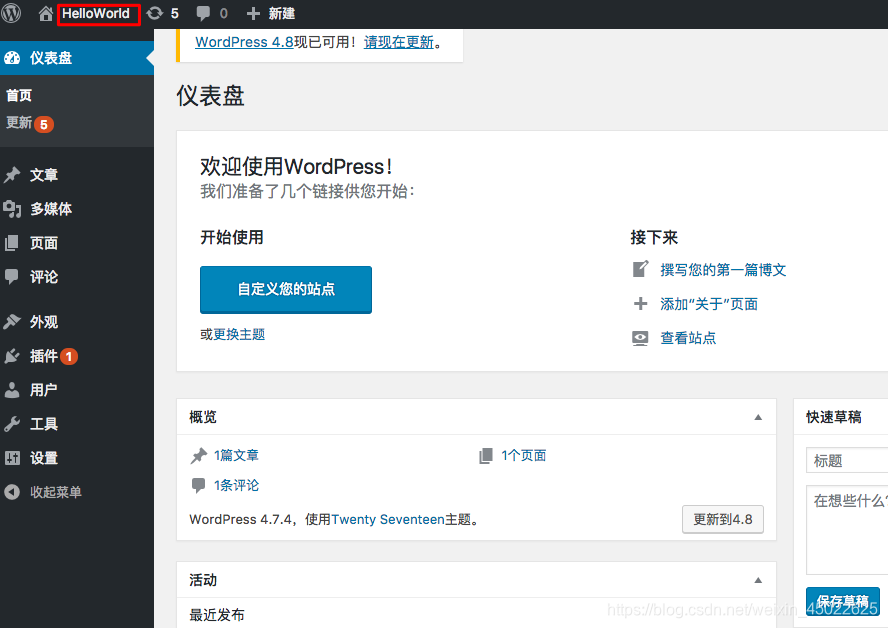
Task: Click the 自定义您的站点 button
Action: pyautogui.click(x=286, y=289)
